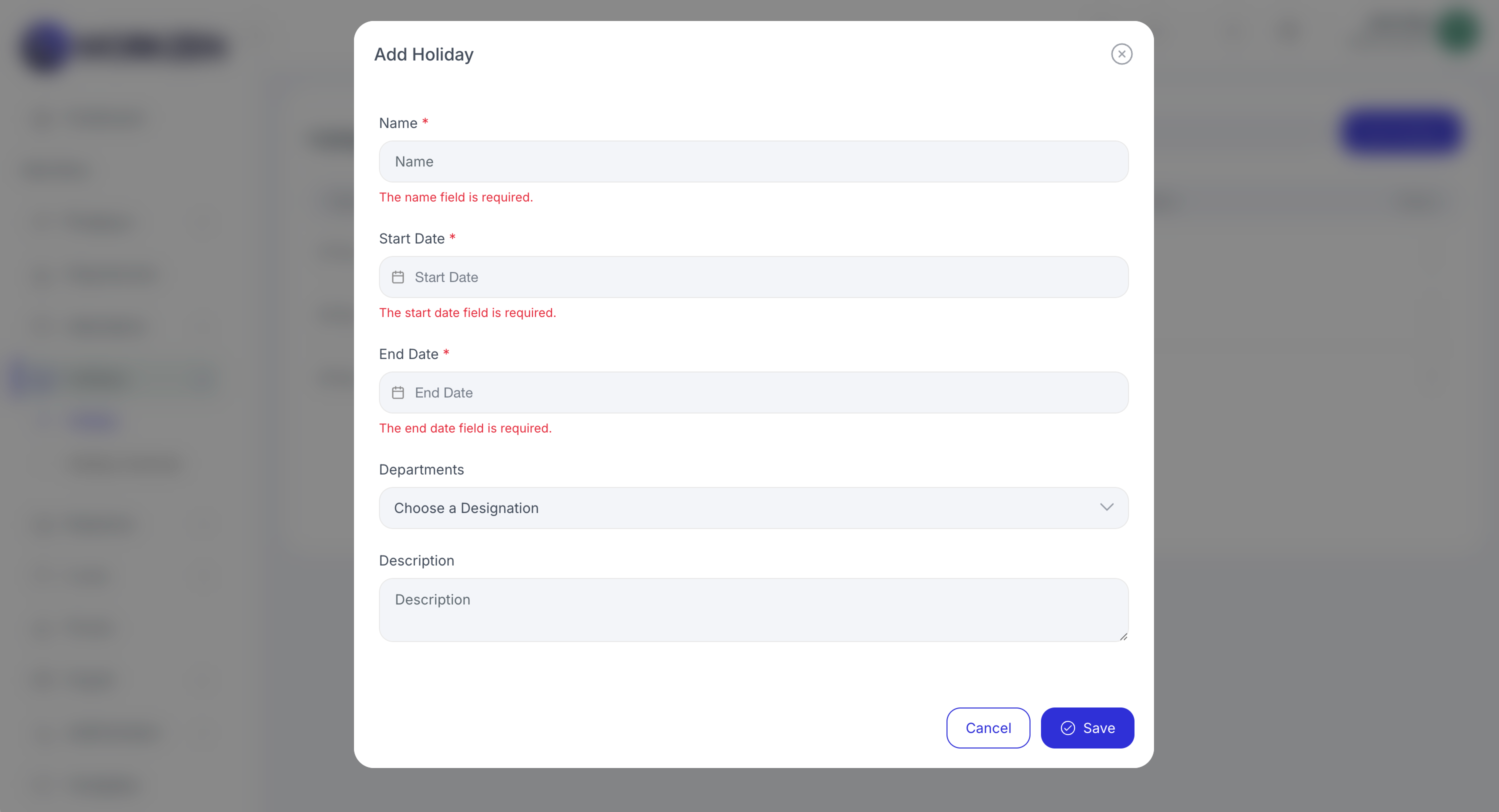Click the End Date field label

(408, 354)
